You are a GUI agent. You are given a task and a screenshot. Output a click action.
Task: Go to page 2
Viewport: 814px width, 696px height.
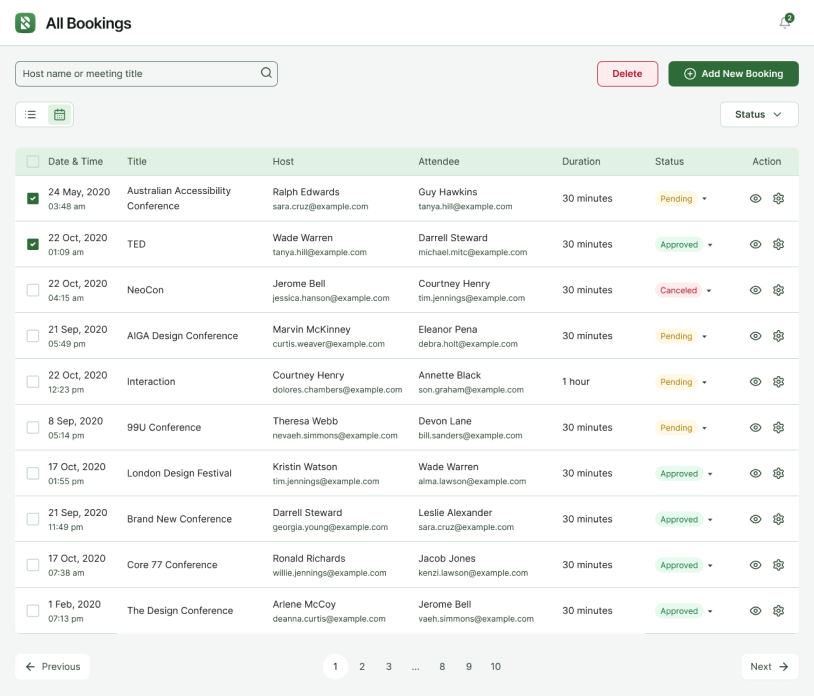coord(362,666)
